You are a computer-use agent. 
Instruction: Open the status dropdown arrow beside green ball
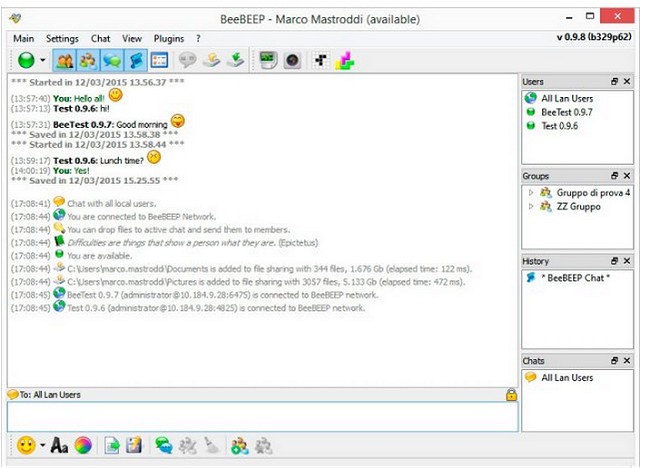[x=42, y=61]
